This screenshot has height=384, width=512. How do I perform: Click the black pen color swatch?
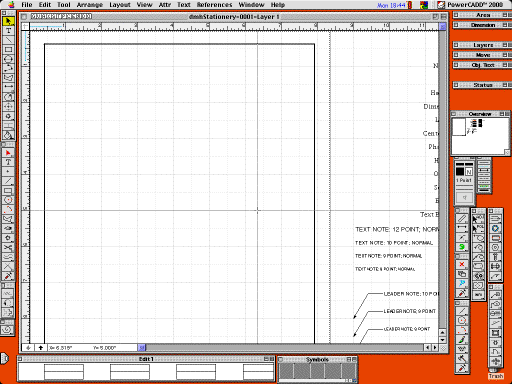tap(460, 171)
